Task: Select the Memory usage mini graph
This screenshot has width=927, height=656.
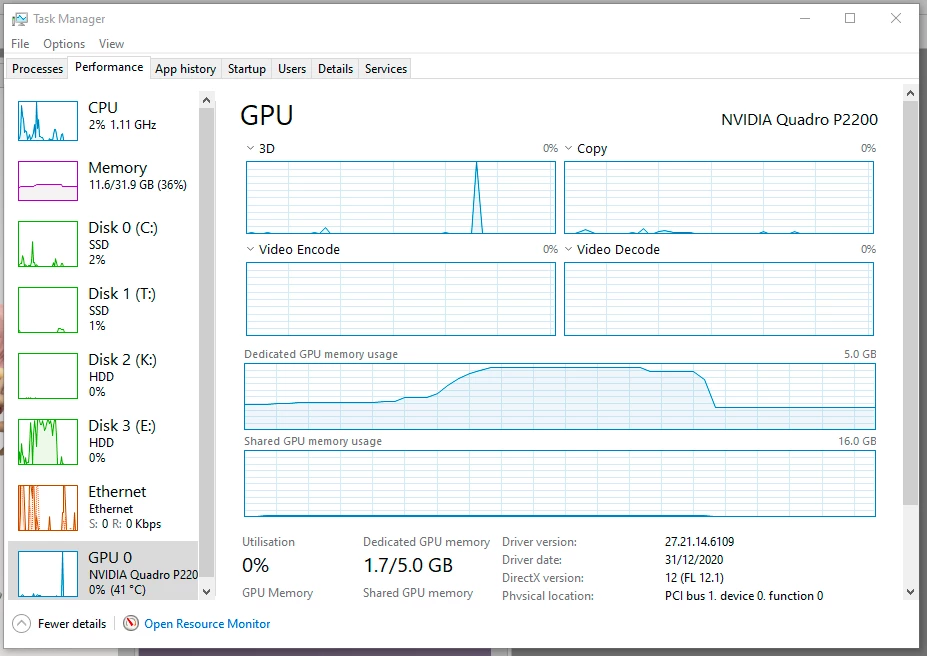Action: 48,181
